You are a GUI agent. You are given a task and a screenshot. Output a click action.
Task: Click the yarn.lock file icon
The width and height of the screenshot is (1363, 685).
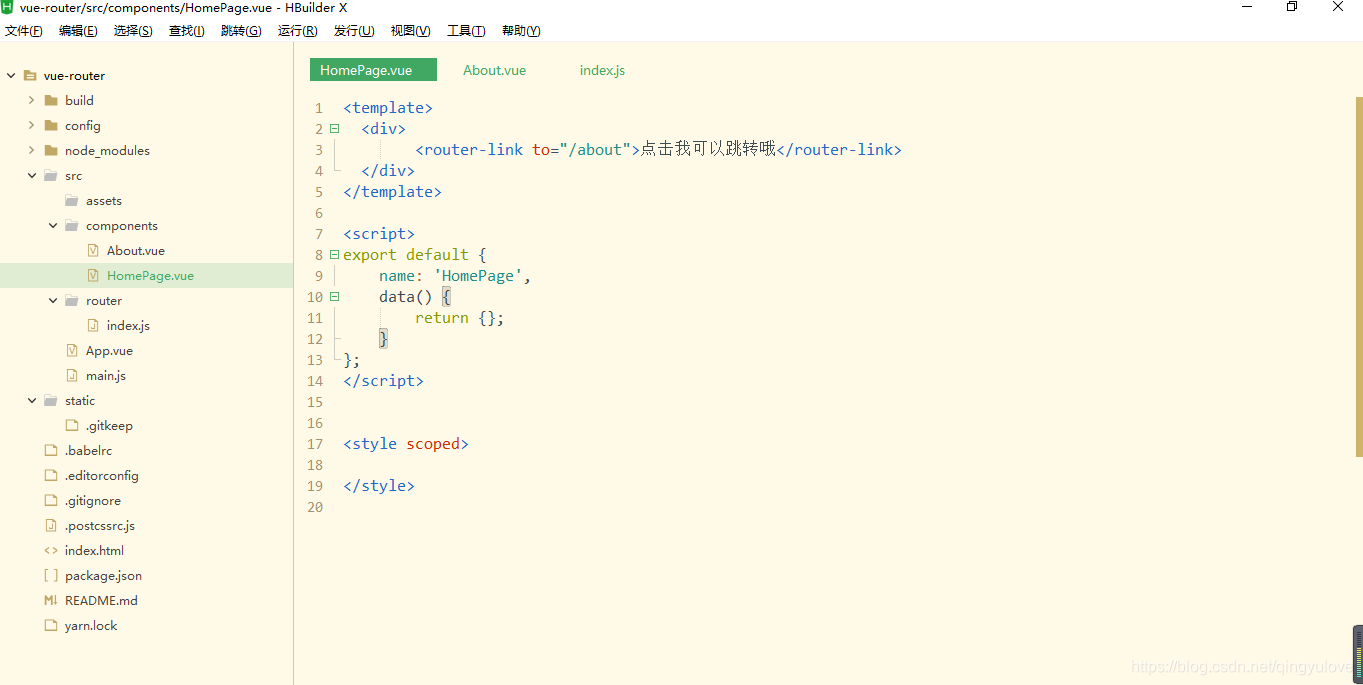(51, 625)
